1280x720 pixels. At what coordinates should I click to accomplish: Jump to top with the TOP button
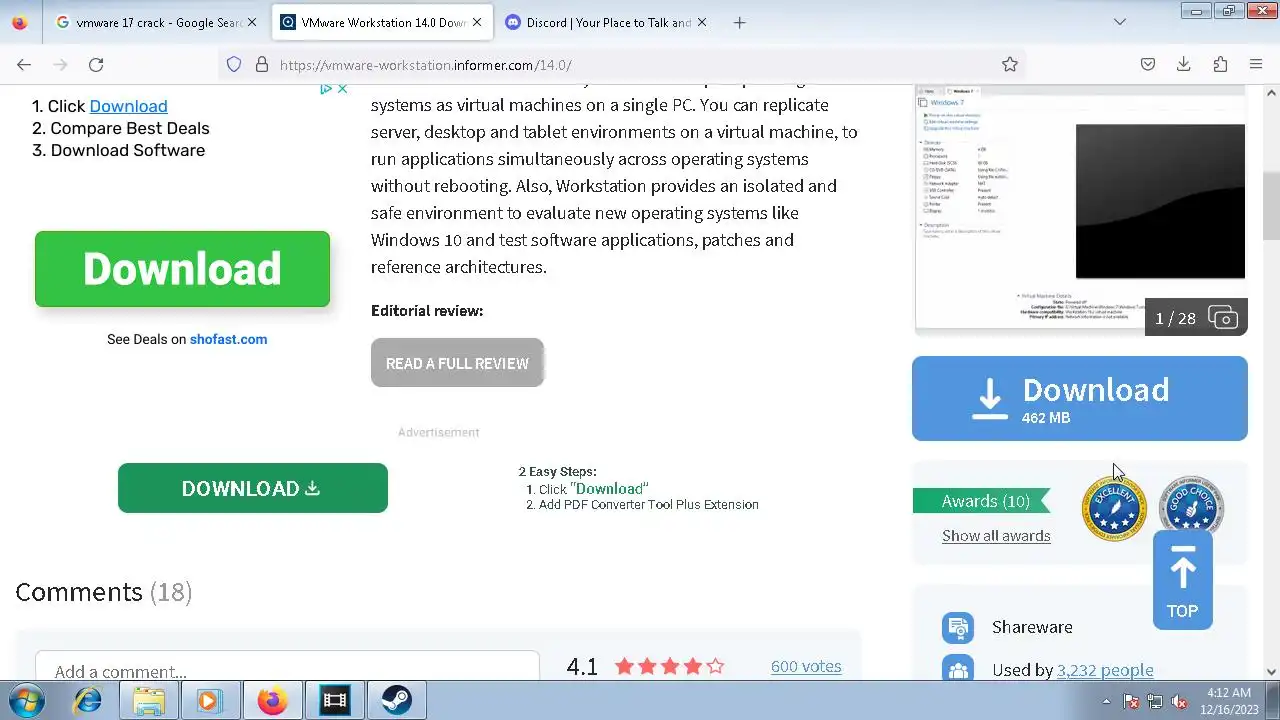pyautogui.click(x=1182, y=580)
